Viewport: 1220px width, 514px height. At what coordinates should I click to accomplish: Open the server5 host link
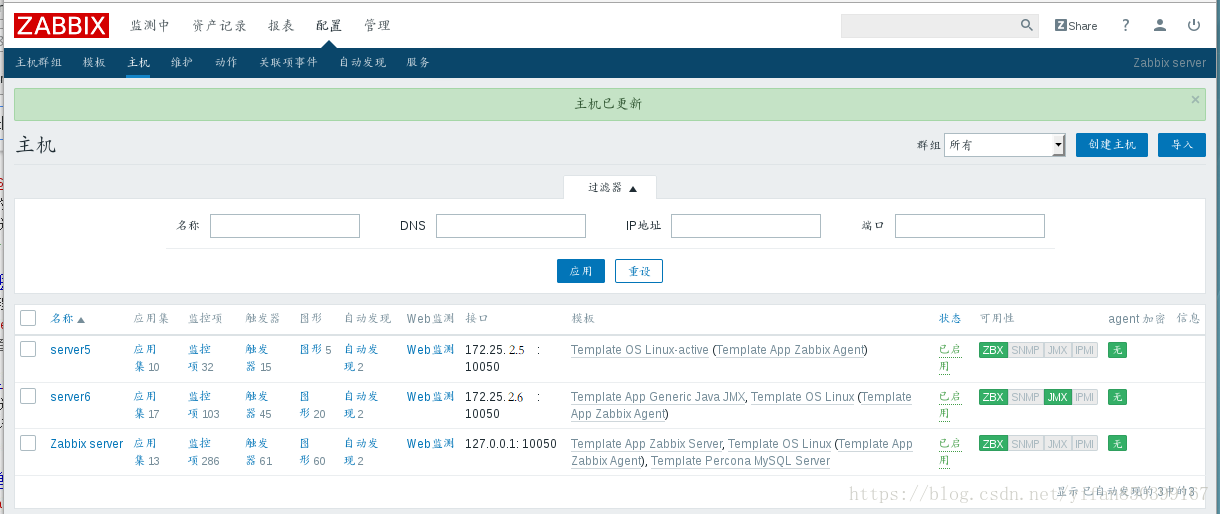click(x=71, y=350)
